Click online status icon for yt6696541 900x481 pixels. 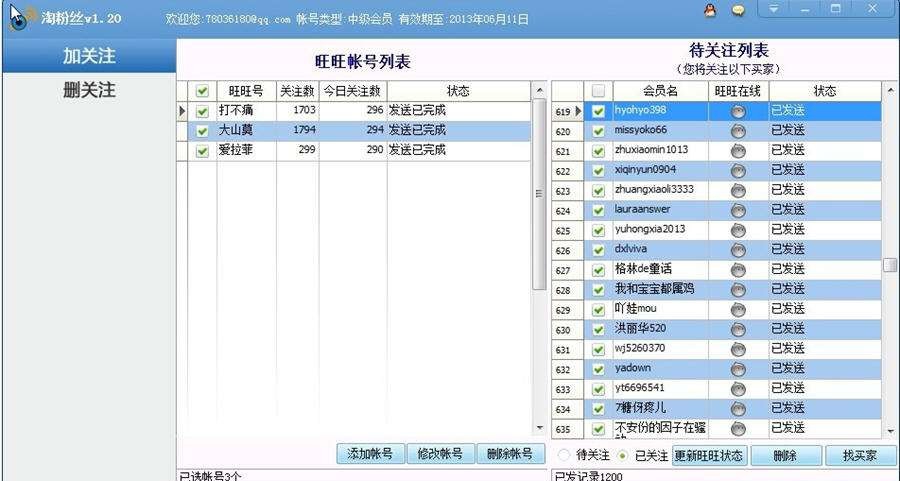tap(738, 389)
